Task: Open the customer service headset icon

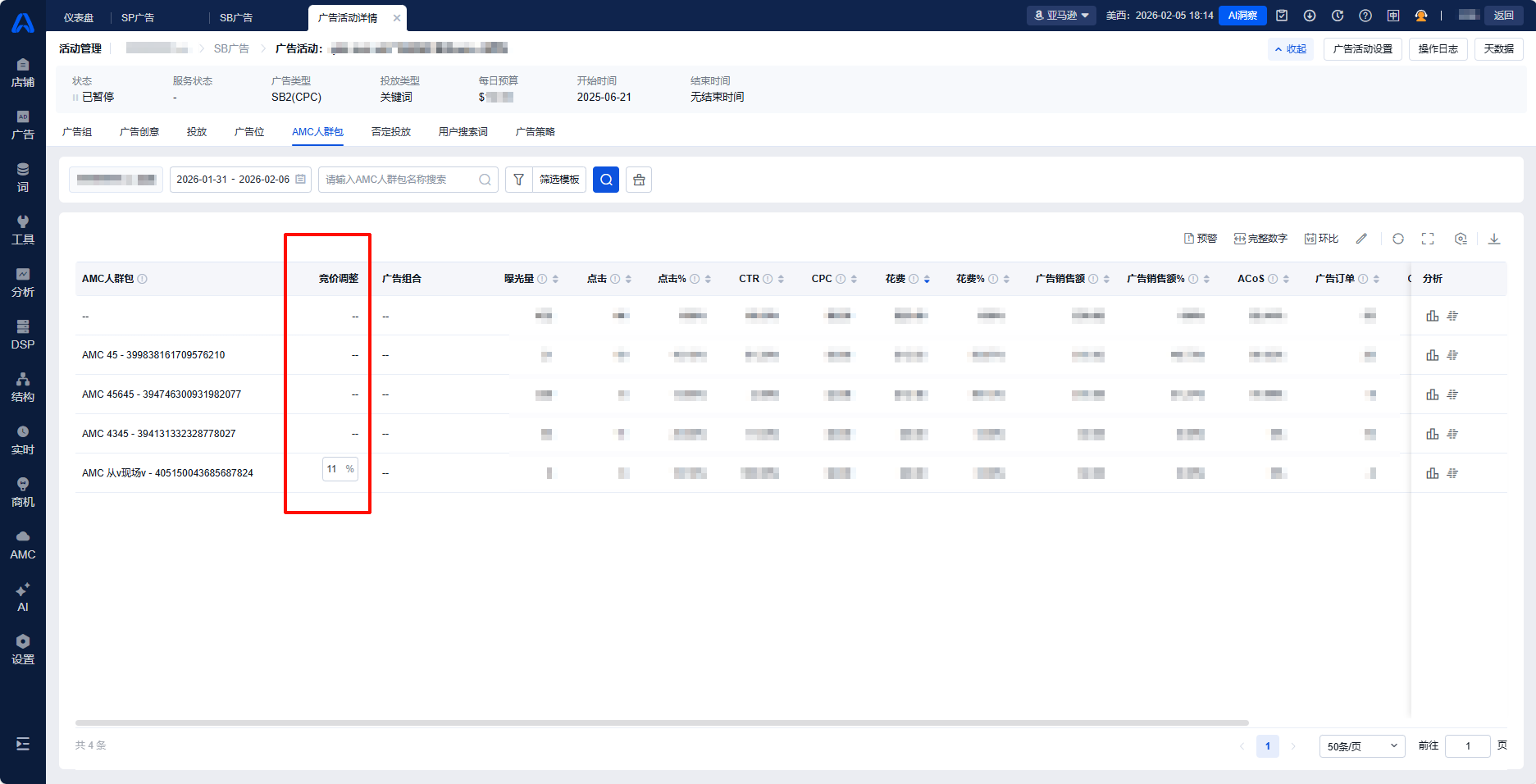Action: point(1421,16)
